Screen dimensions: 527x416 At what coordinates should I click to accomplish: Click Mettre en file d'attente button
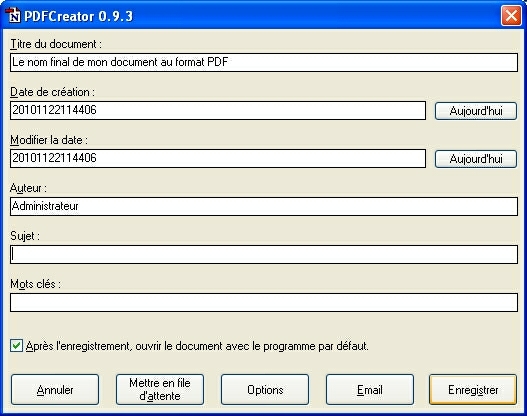click(160, 390)
